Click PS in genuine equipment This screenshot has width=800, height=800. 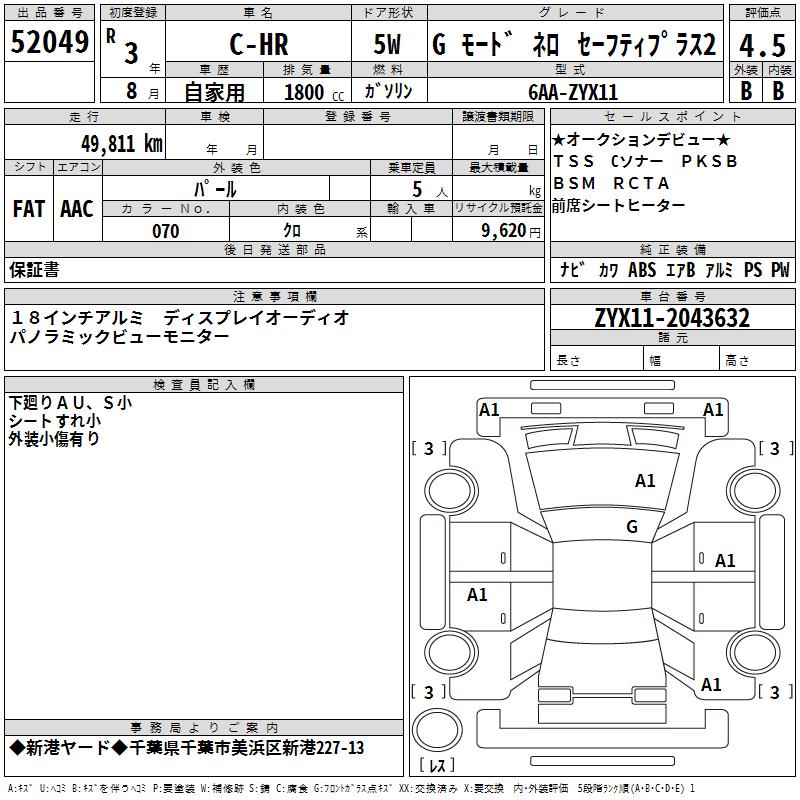click(753, 269)
